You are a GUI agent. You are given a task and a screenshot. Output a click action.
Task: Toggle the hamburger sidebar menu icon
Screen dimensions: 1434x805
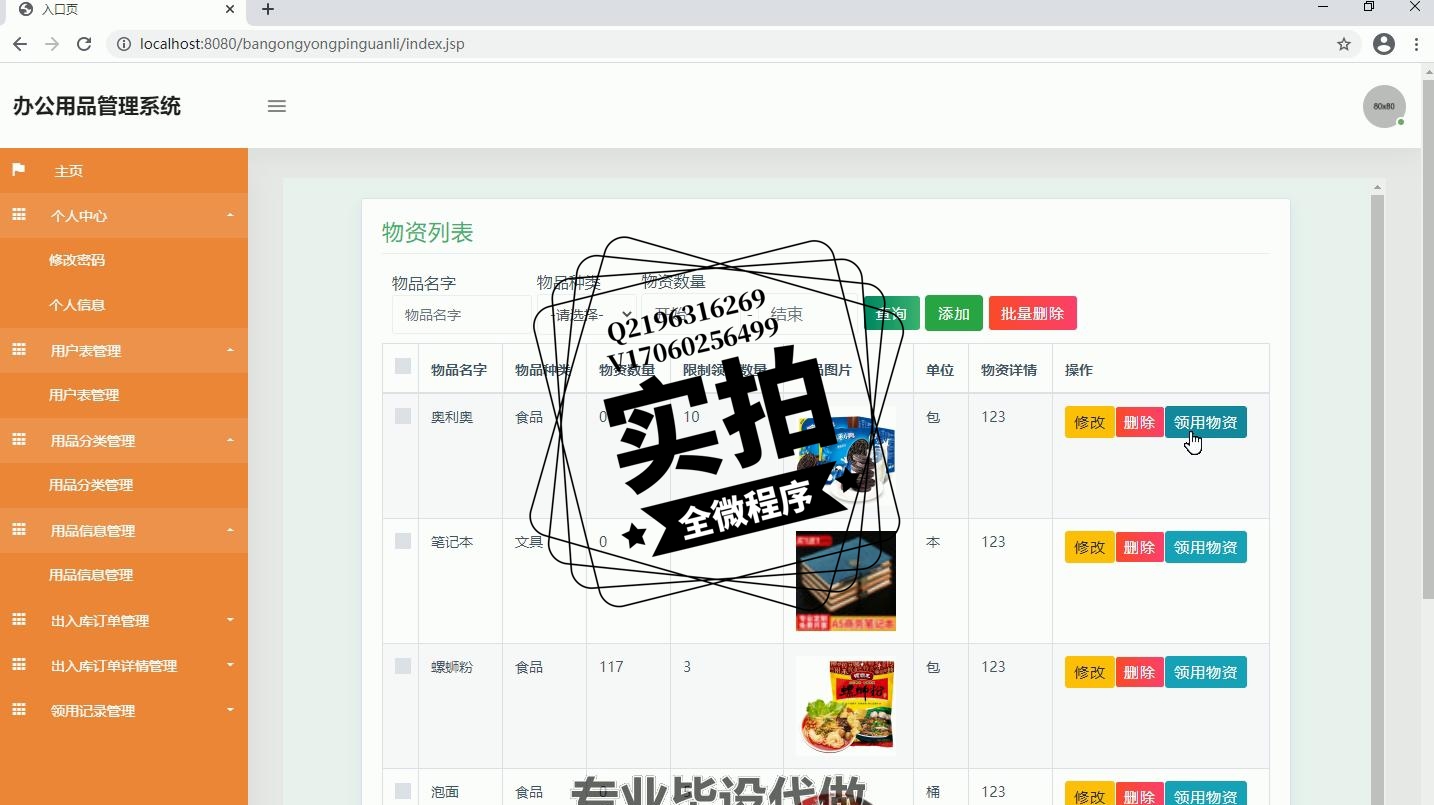(277, 106)
